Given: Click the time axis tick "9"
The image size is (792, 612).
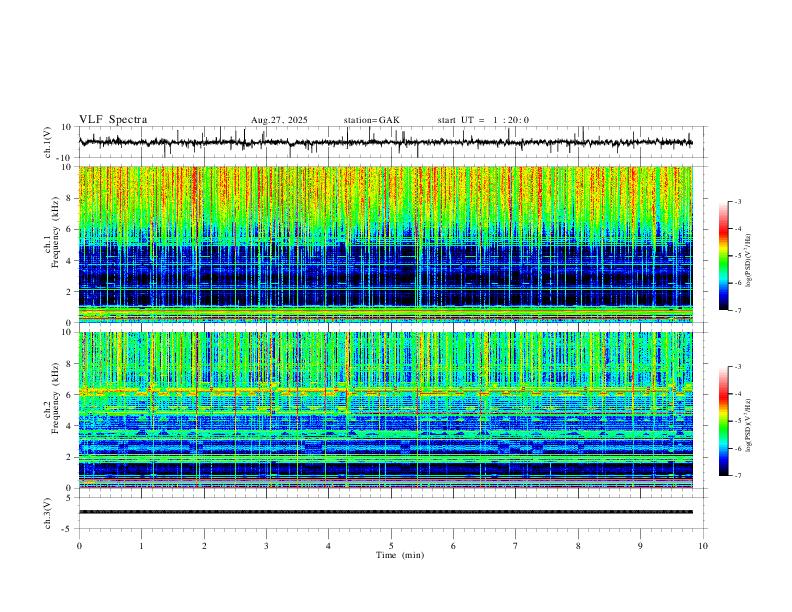Looking at the screenshot, I should [640, 546].
